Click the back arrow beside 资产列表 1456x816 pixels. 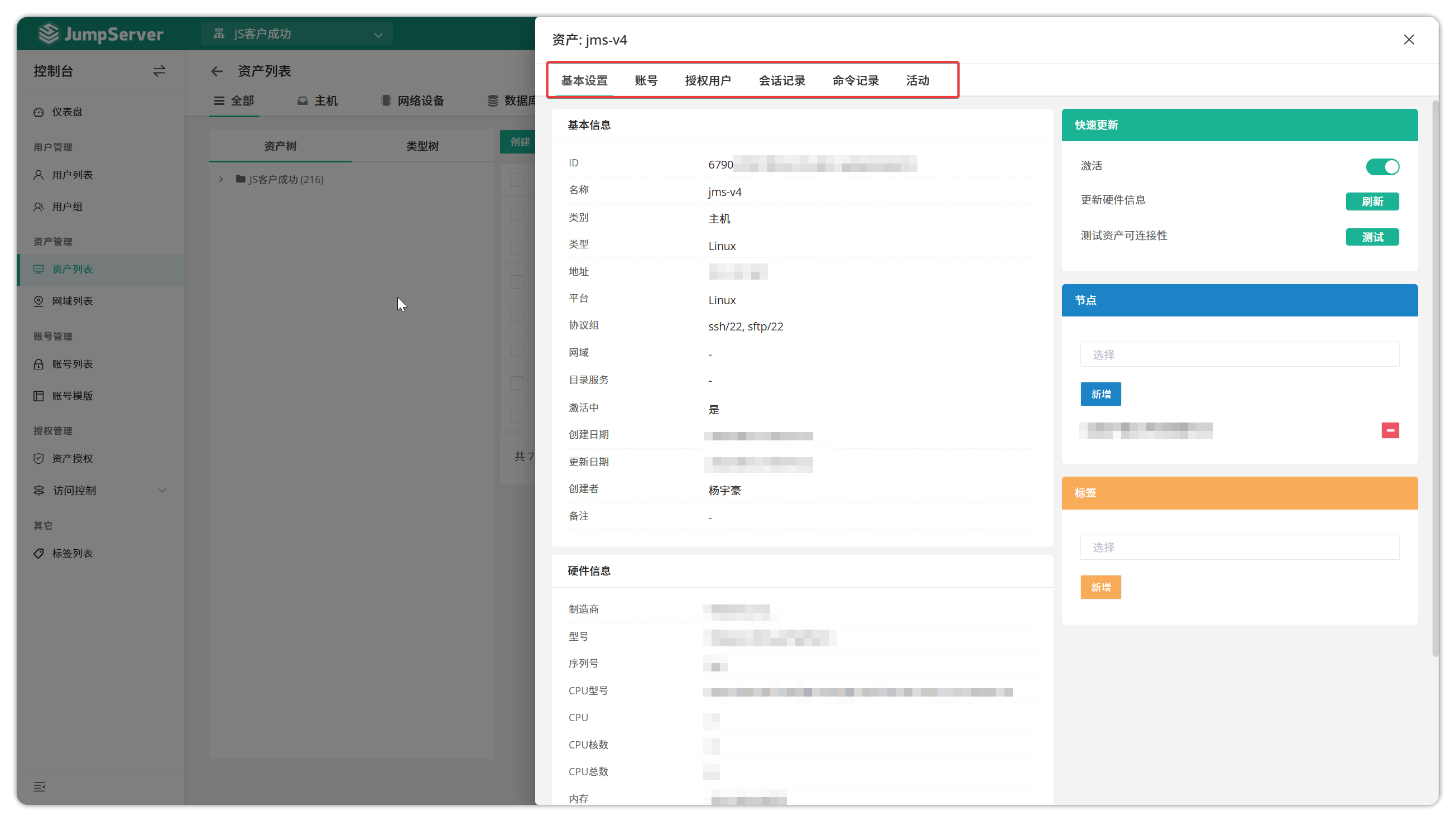[x=217, y=71]
